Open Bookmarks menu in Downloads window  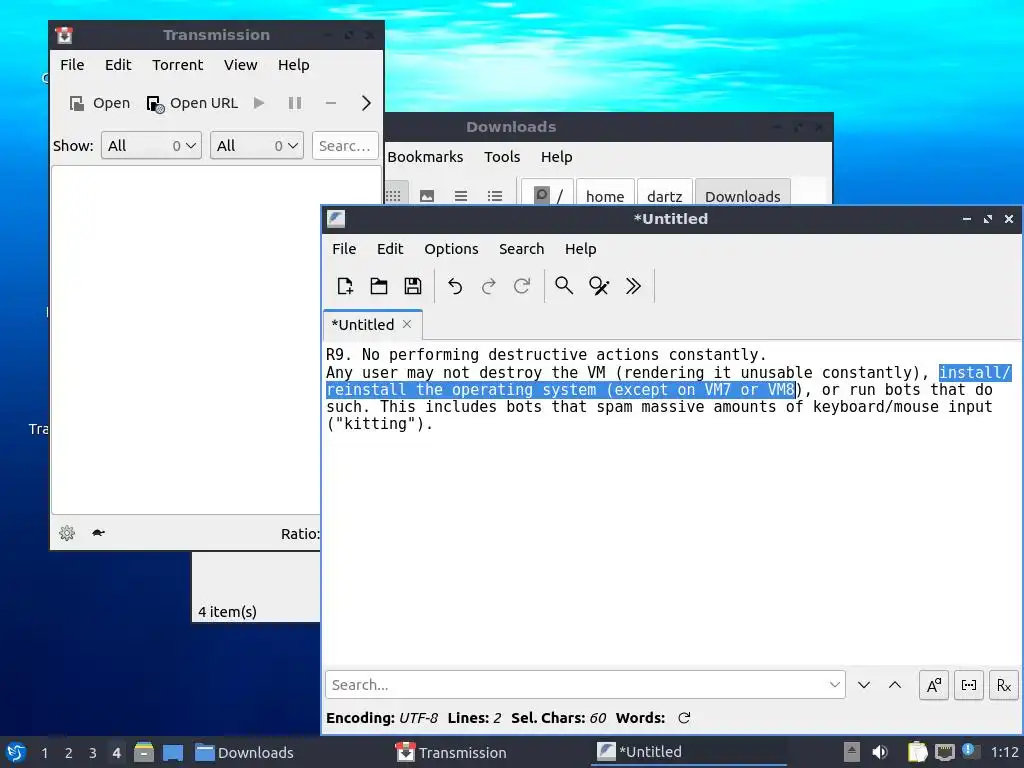click(x=425, y=157)
